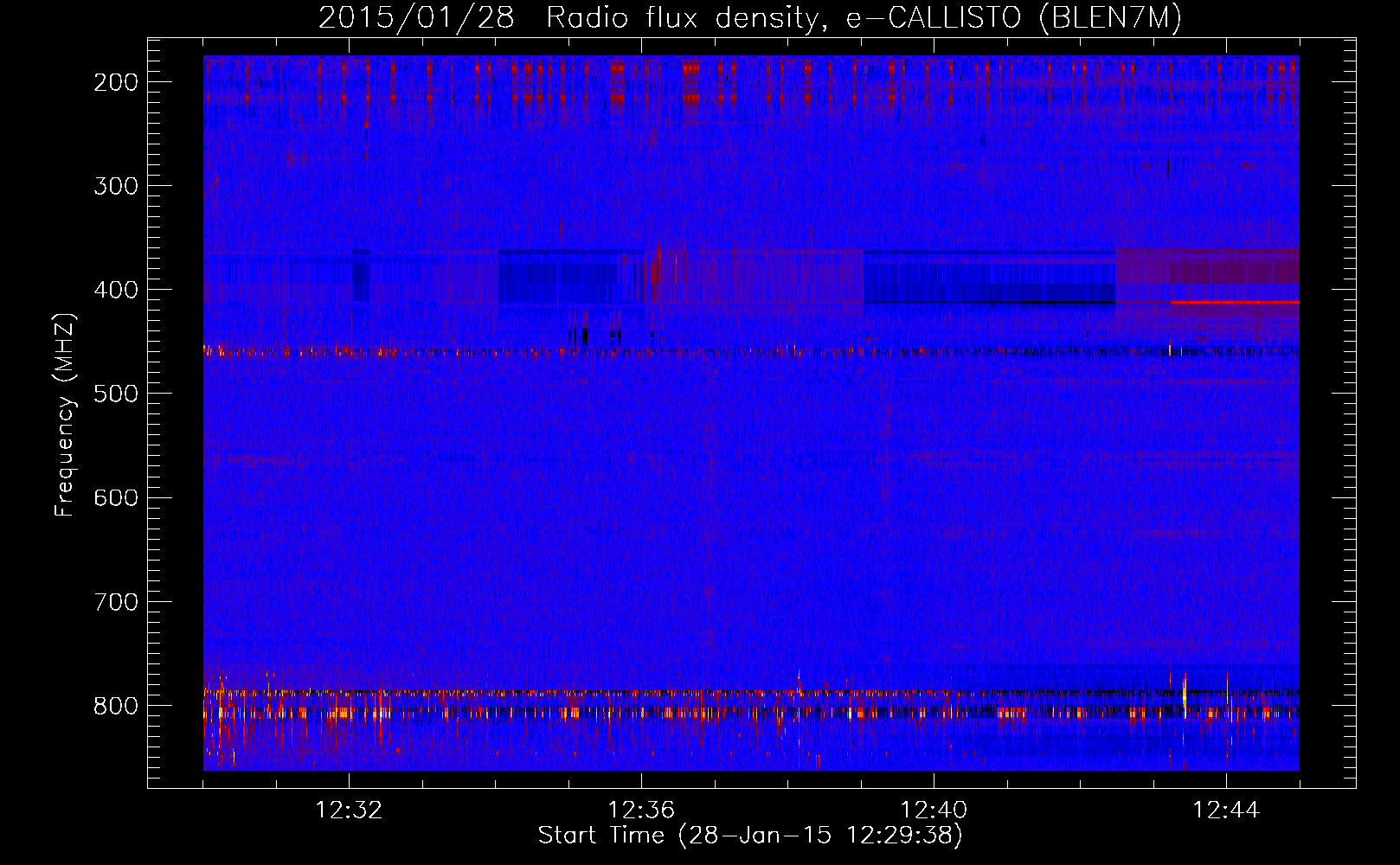Click the bright red horizontal line near 415 MHz
The image size is (1400, 865).
click(1235, 303)
